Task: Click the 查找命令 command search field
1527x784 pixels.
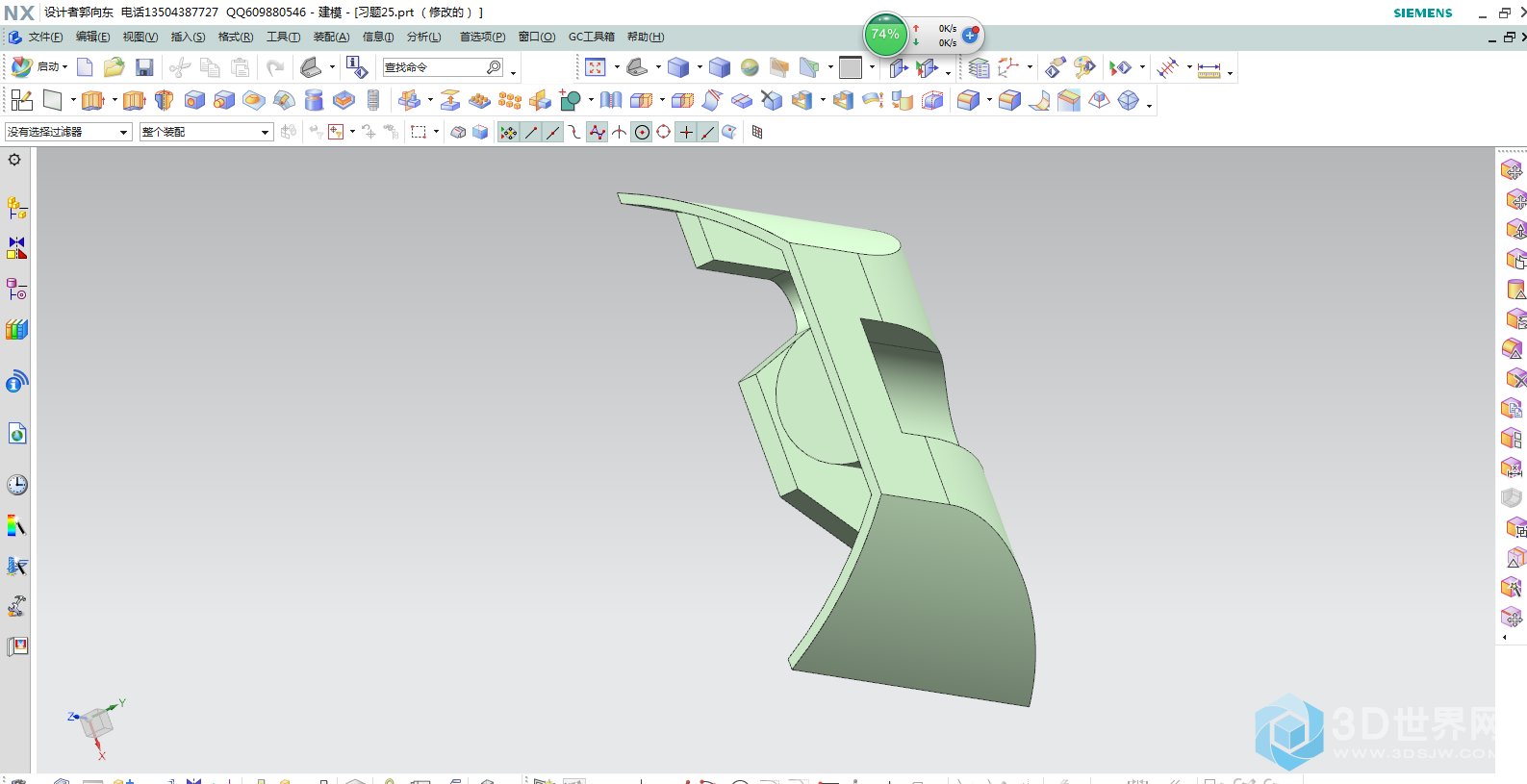Action: click(443, 67)
